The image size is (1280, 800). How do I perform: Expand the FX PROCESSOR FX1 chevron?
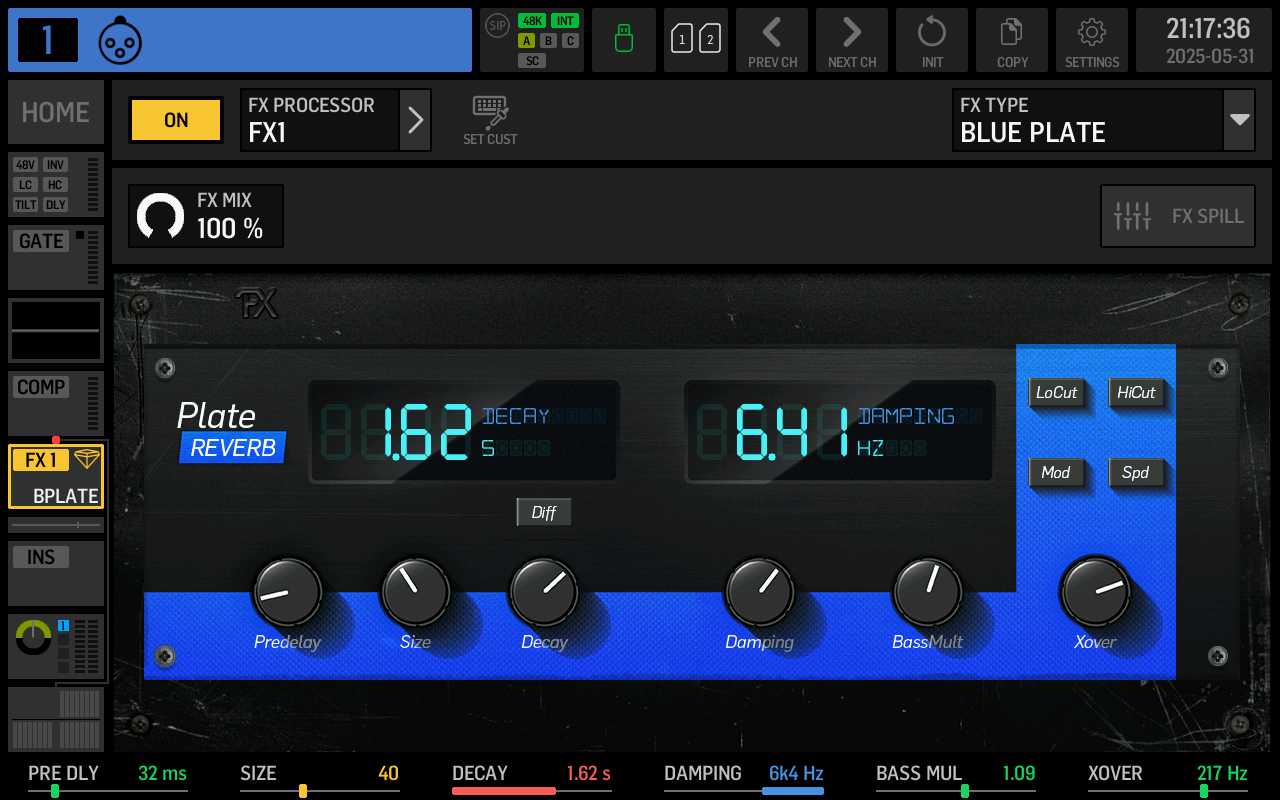click(415, 120)
